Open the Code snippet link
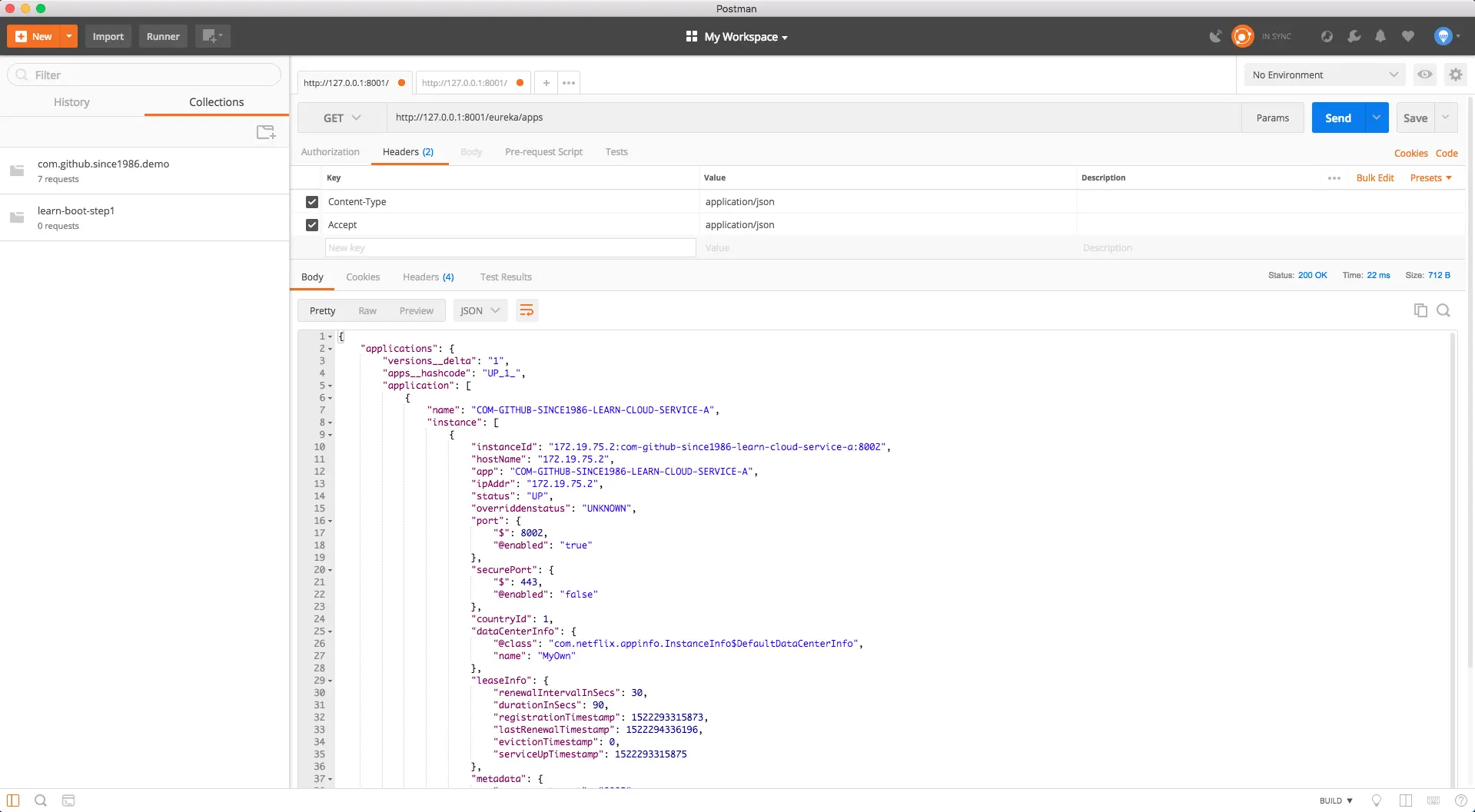This screenshot has width=1475, height=812. pyautogui.click(x=1447, y=154)
